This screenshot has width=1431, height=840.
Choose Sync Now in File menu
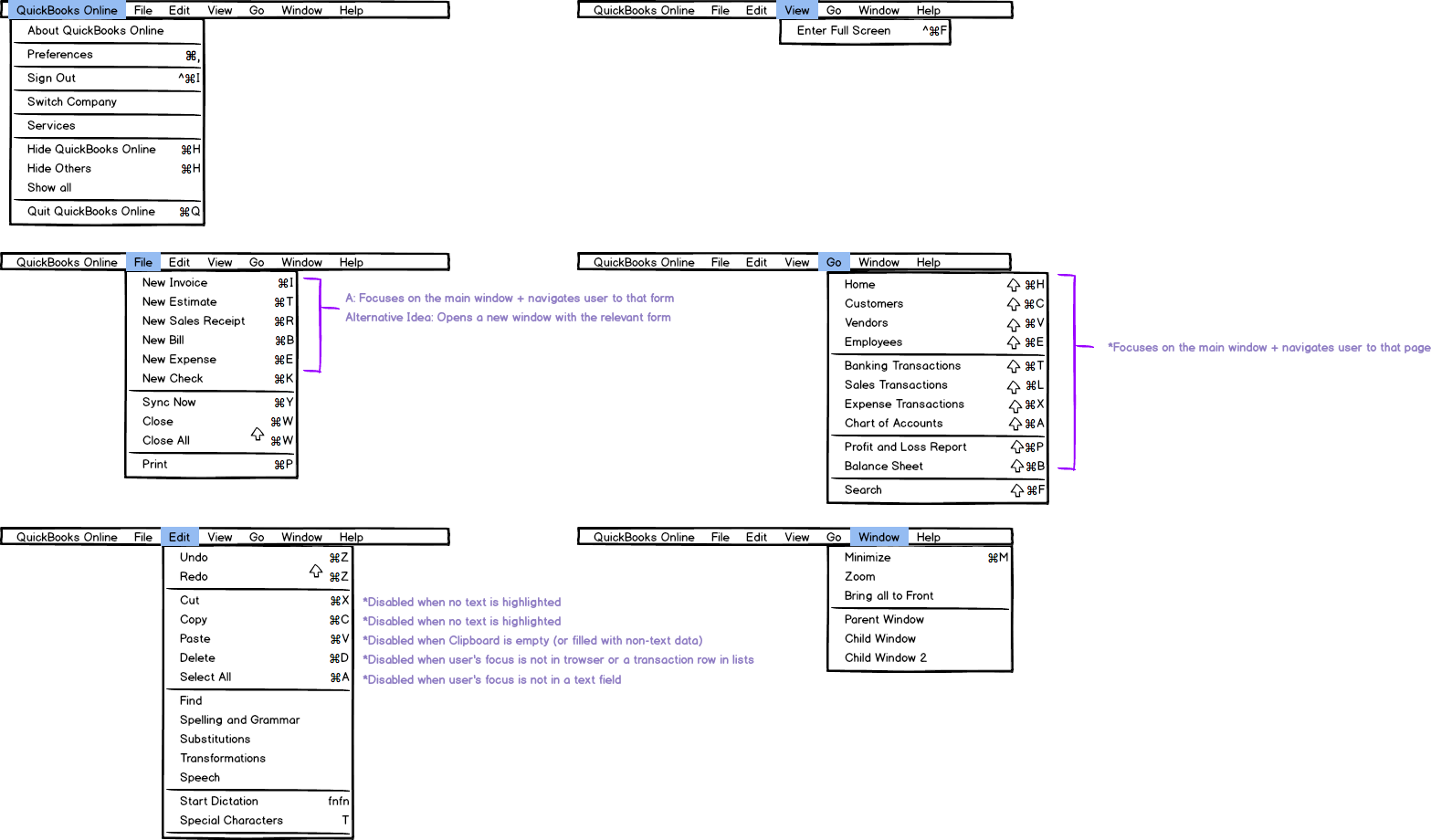click(211, 402)
